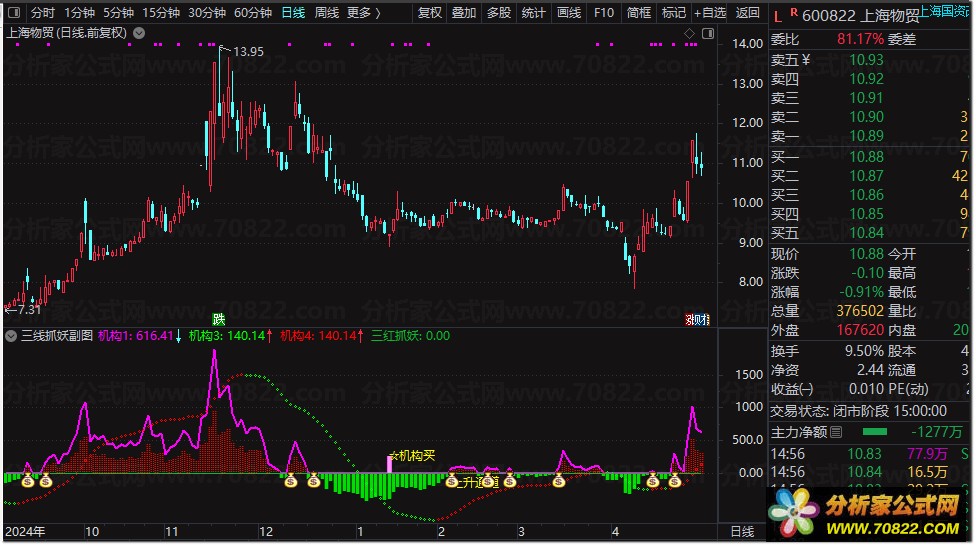Screen dimensions: 976x545
Task: Click the 14:56 10.84 trade tick row
Action: click(870, 472)
